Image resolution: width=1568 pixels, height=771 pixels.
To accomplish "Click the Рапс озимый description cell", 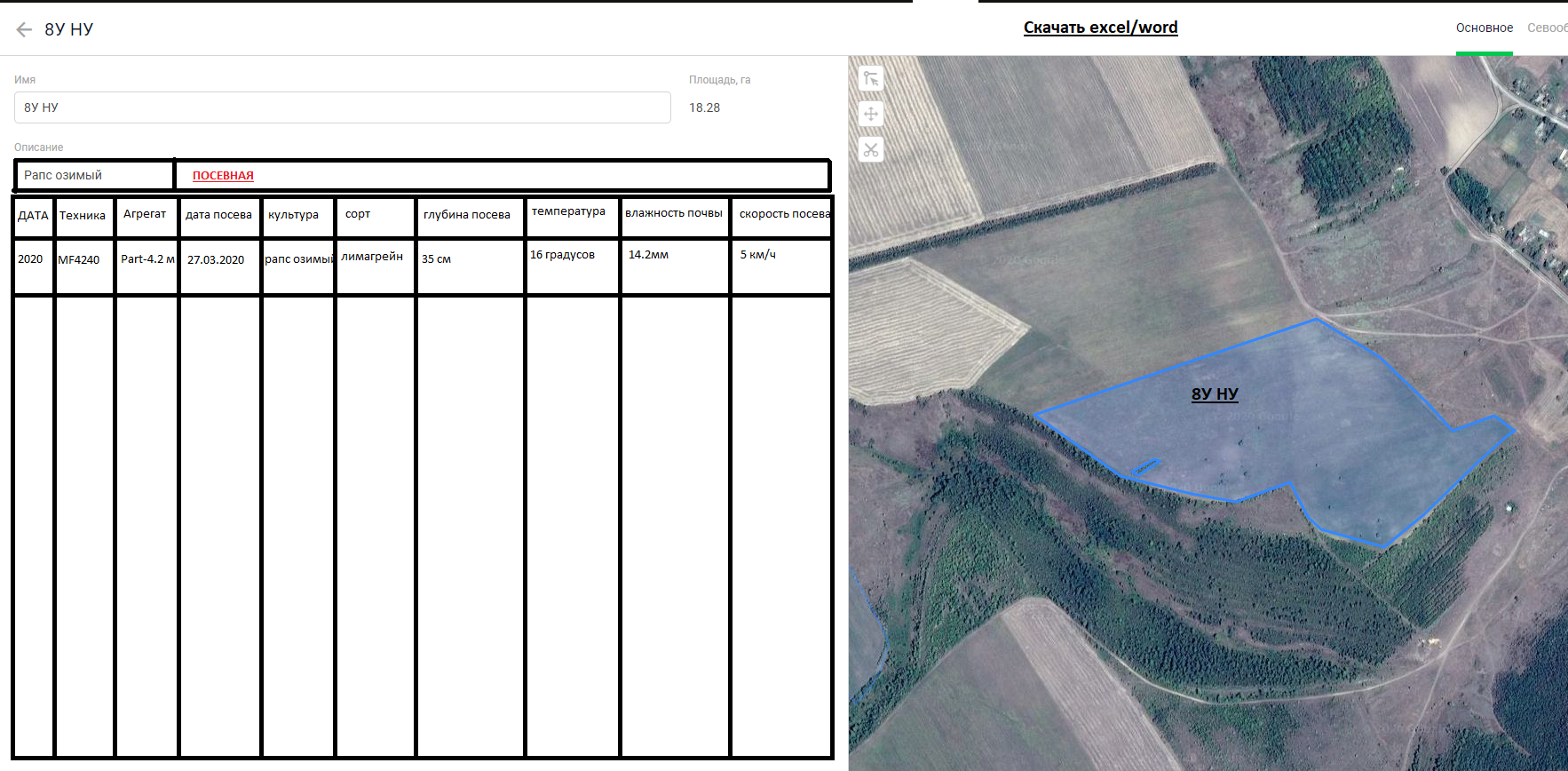I will pyautogui.click(x=93, y=175).
